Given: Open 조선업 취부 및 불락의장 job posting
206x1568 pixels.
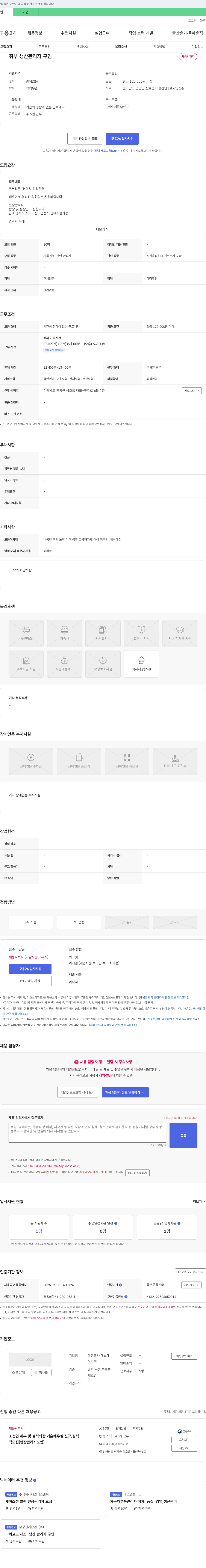Looking at the screenshot, I should [44, 1439].
